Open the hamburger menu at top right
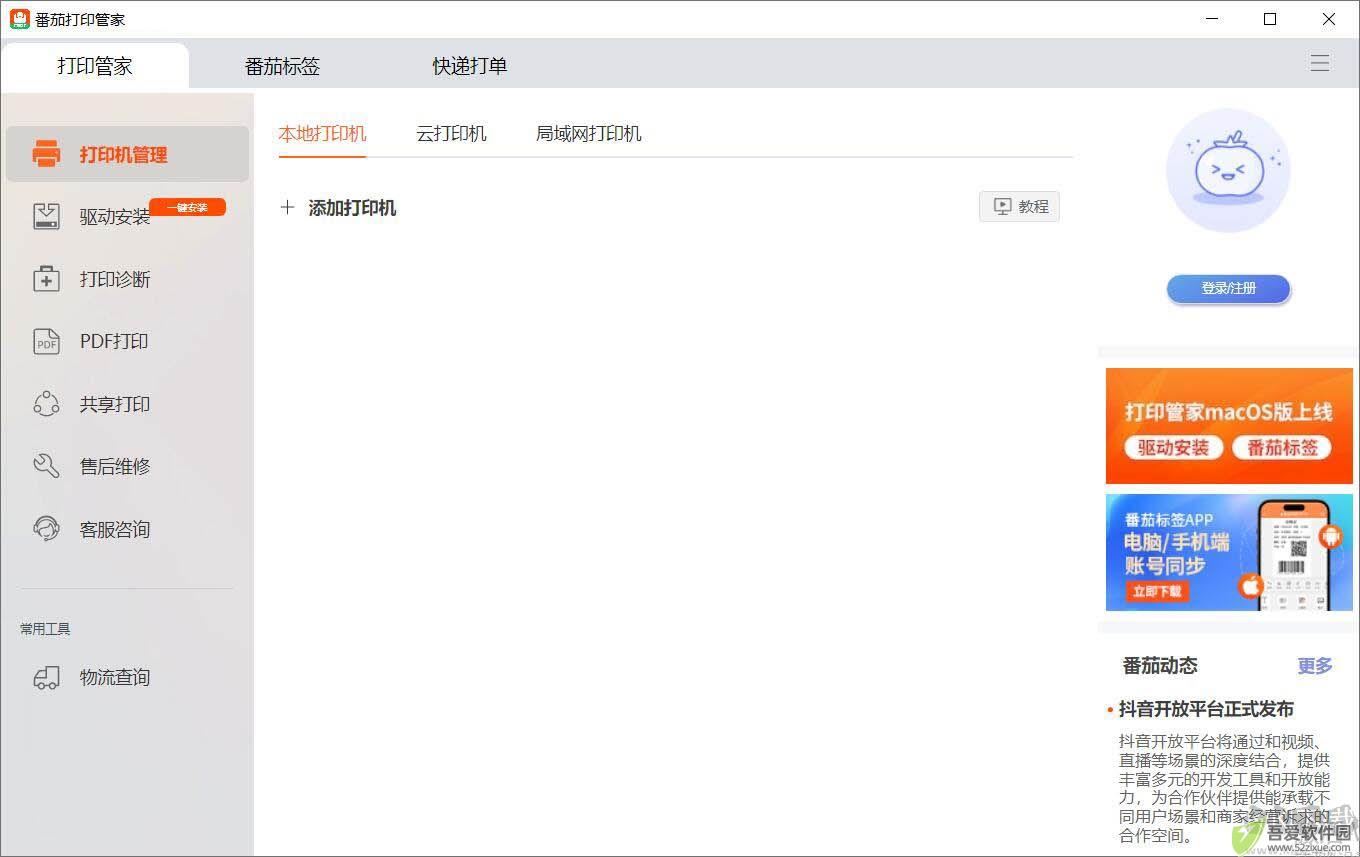The width and height of the screenshot is (1360, 857). tap(1320, 63)
